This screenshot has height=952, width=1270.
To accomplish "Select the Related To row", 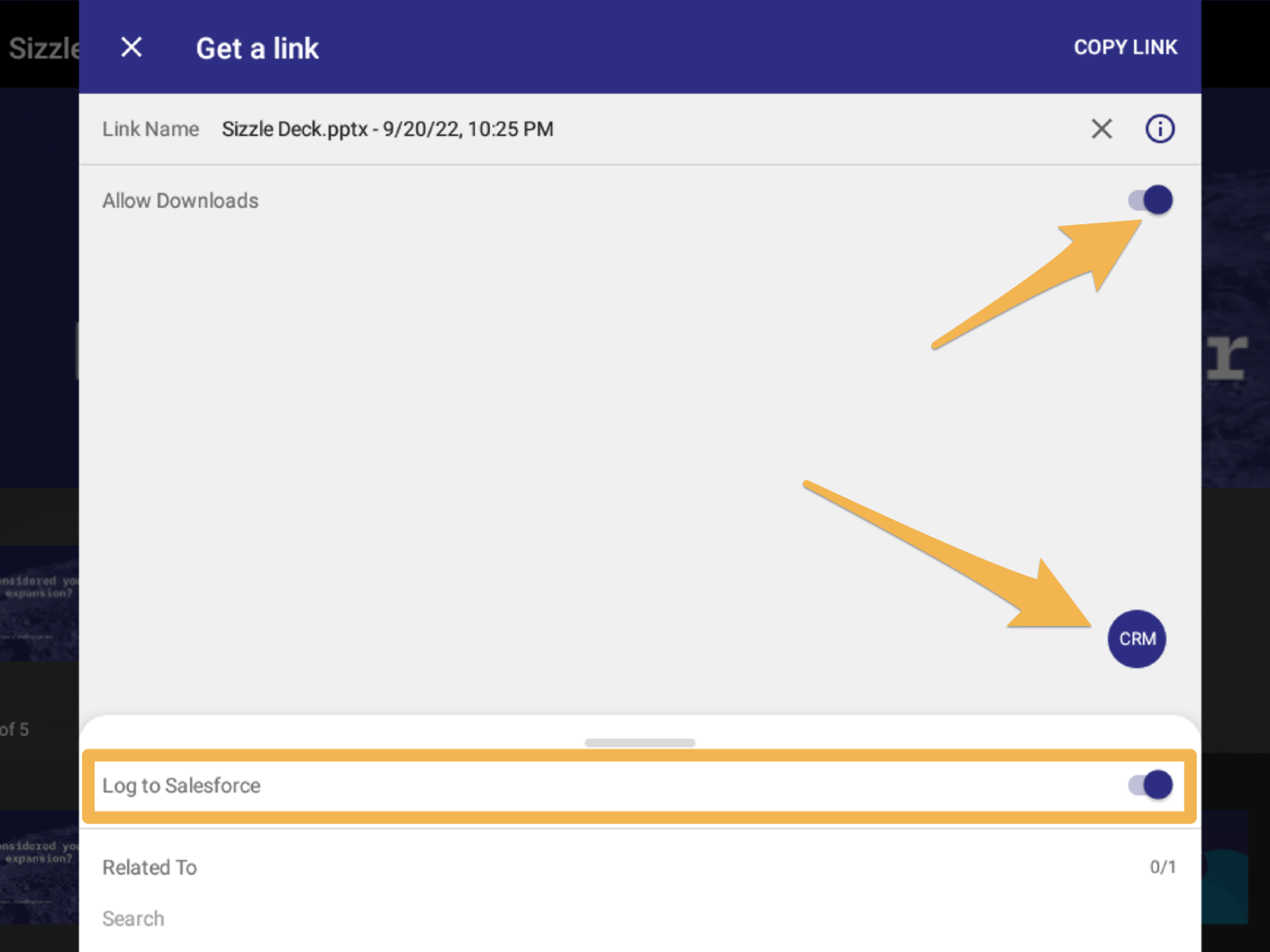I will coord(640,867).
